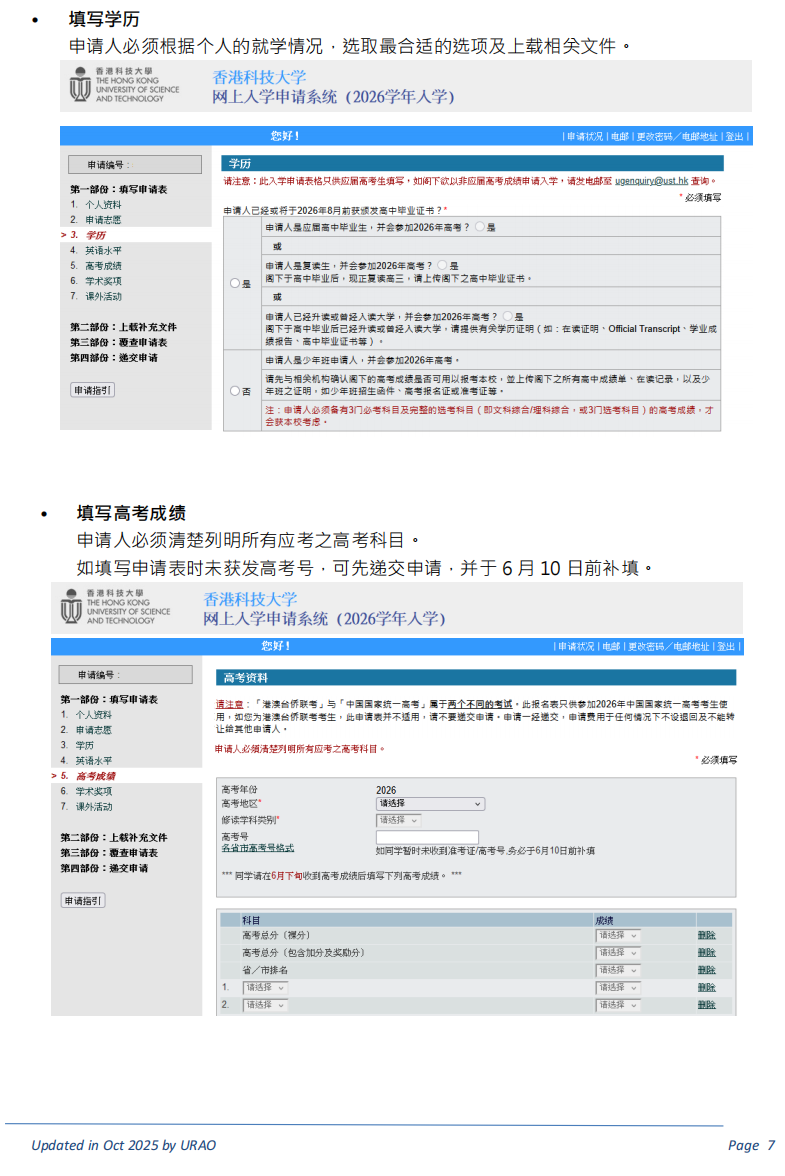Select the main 是 radio for 高中毕业证书 question
This screenshot has height=1176, width=785.
[x=235, y=284]
